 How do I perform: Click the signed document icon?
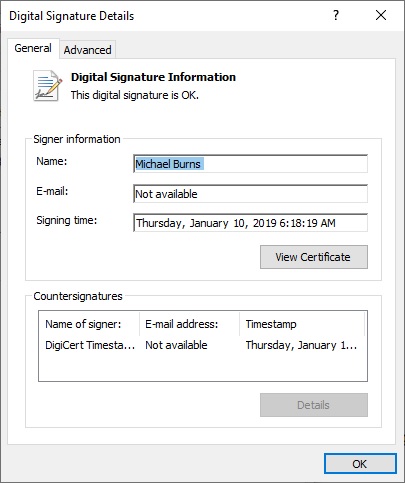pos(47,85)
